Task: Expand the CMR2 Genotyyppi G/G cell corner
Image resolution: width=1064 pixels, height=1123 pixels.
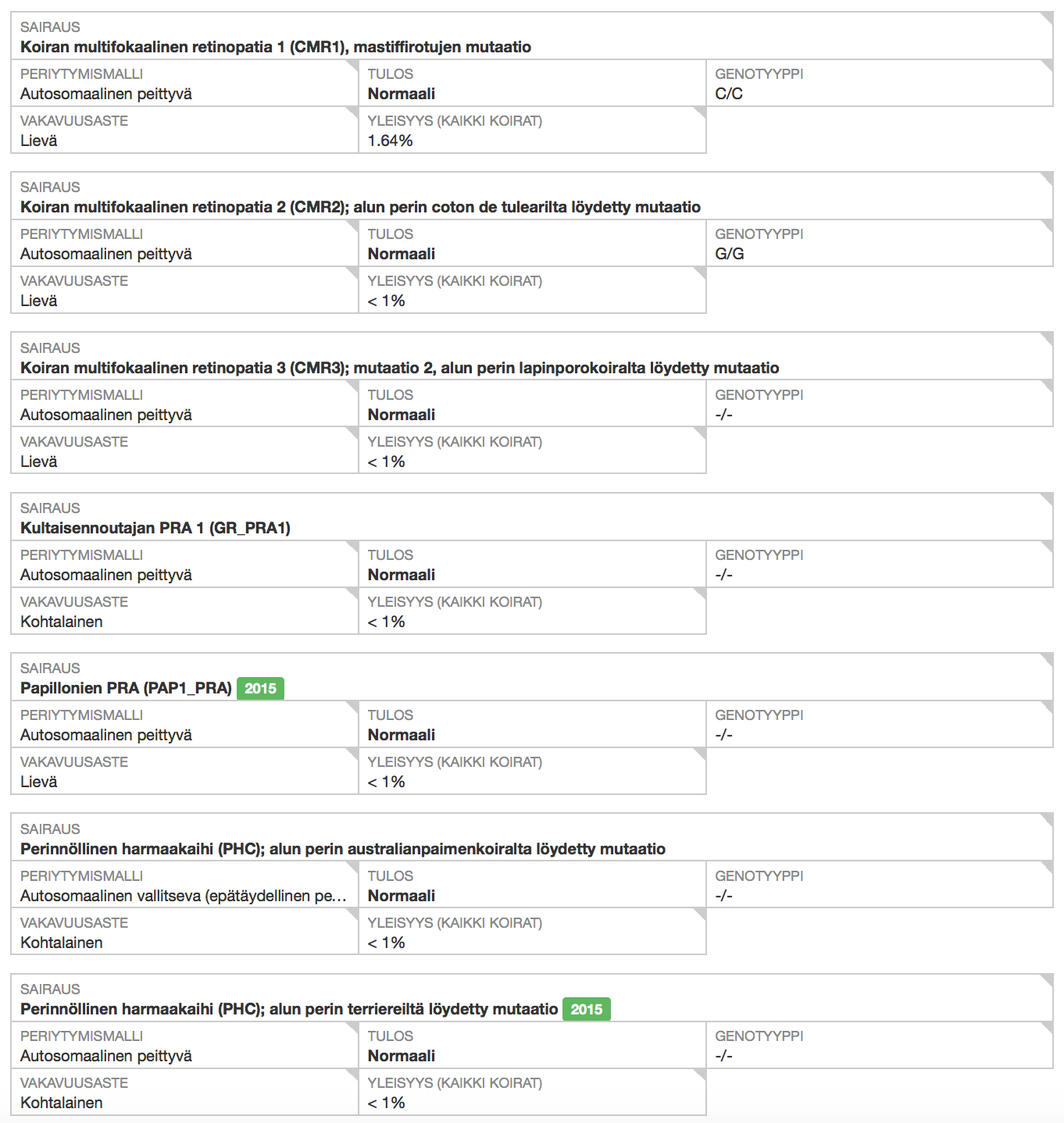Action: coord(1047,226)
